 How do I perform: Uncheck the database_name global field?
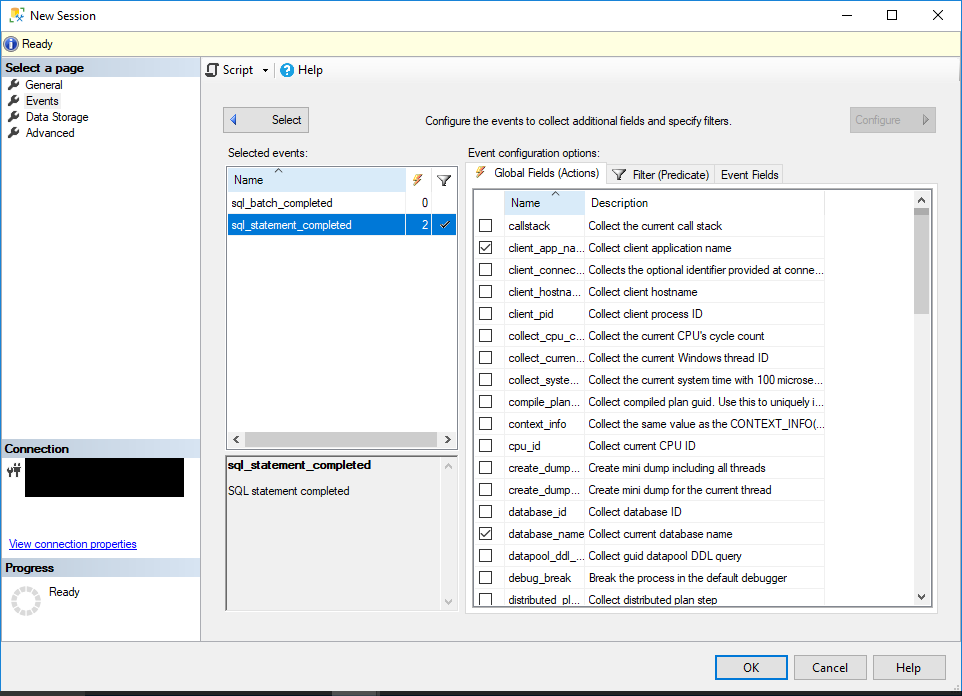[x=485, y=533]
